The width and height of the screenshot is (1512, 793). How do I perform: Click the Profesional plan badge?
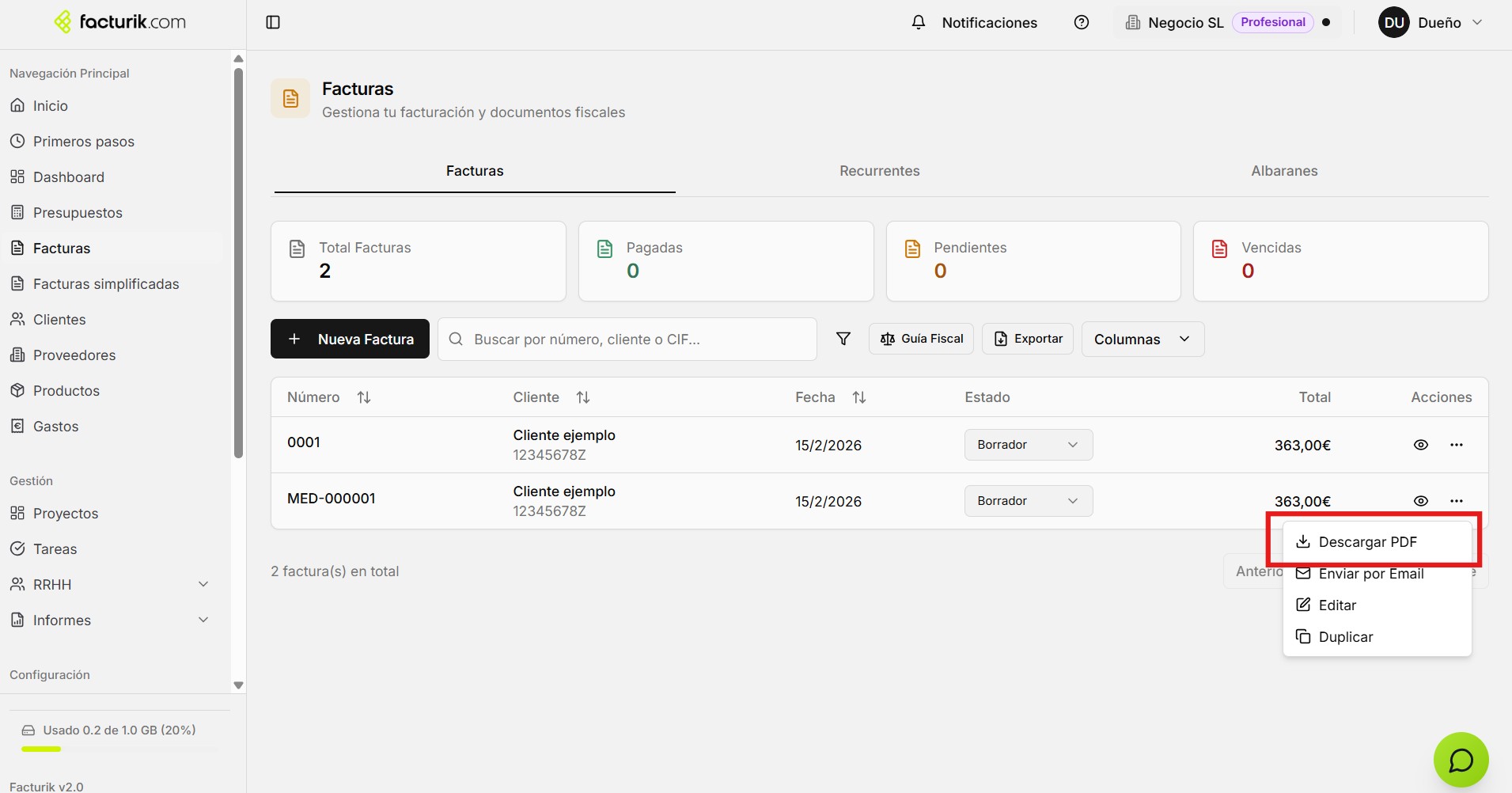[x=1272, y=22]
